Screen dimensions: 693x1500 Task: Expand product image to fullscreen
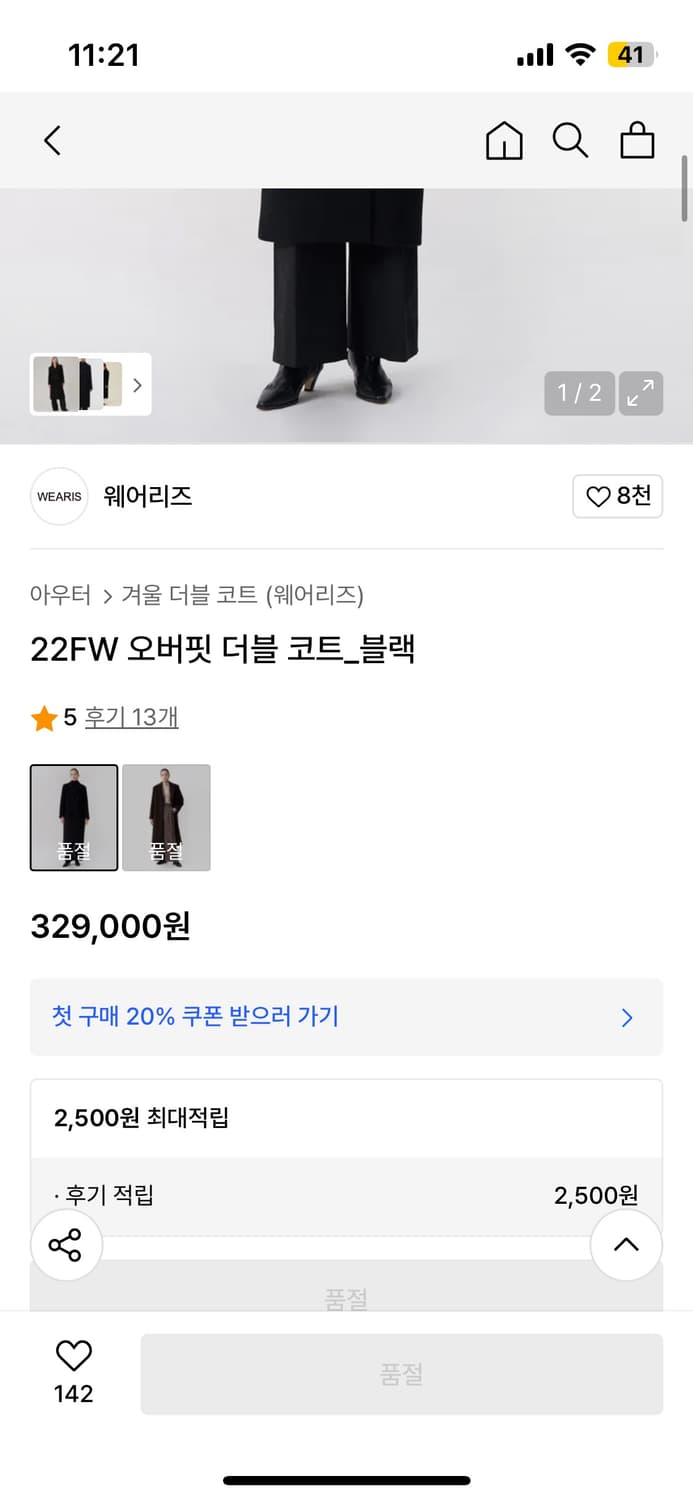[x=640, y=393]
